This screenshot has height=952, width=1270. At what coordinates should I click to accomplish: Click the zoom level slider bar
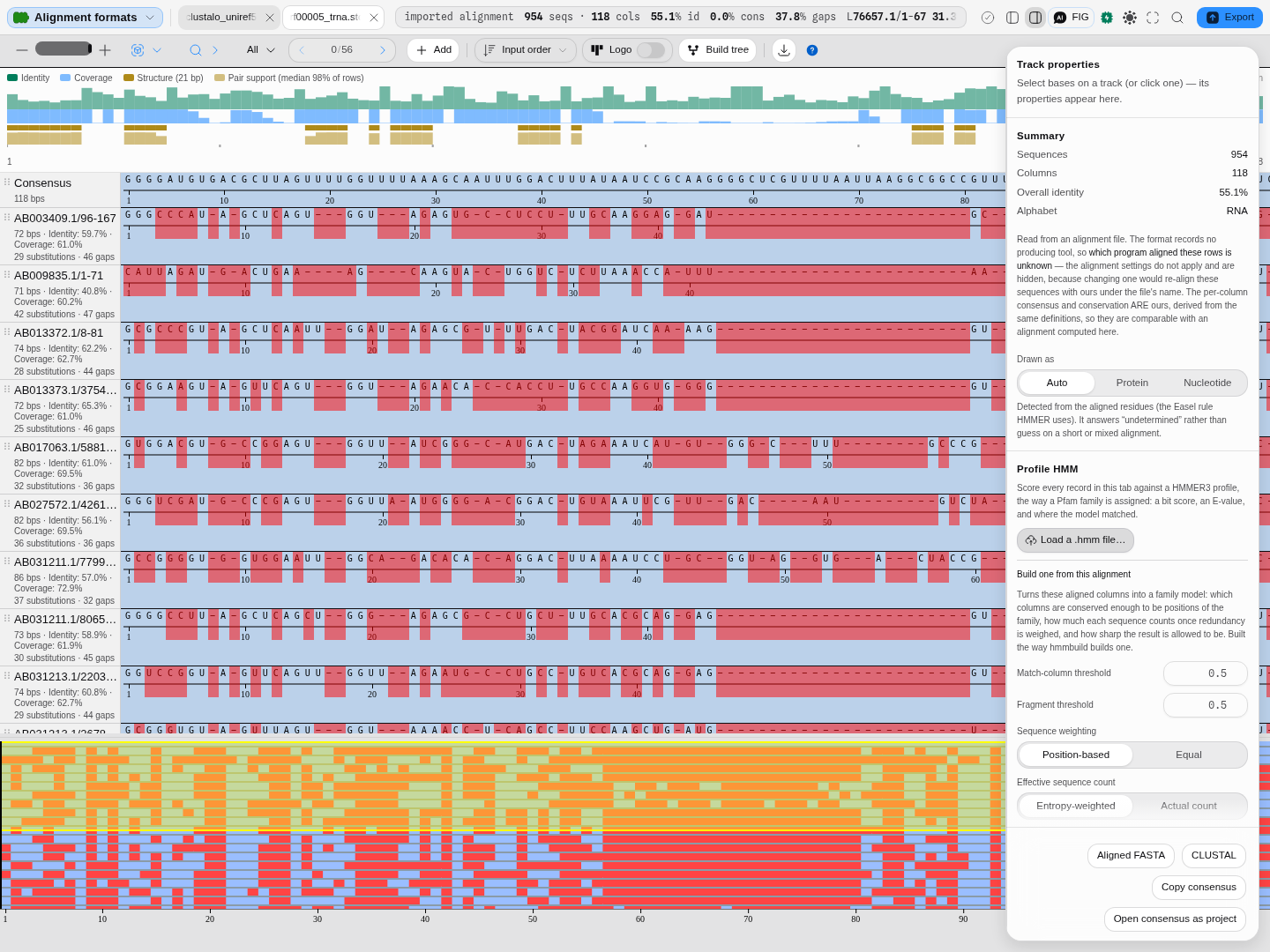click(x=63, y=48)
